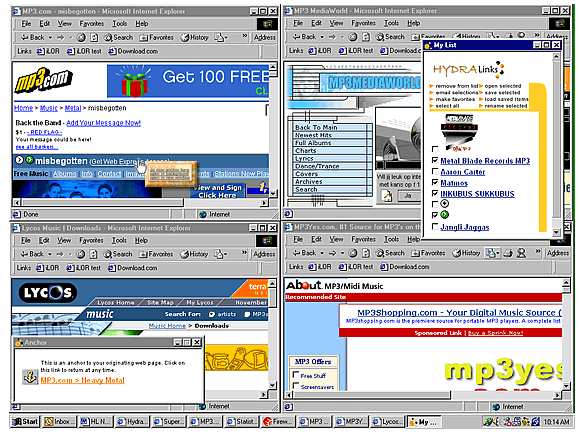Click Stop icon in MP3Yes window toolbar
Viewport: 580px width, 435px height.
click(x=353, y=253)
